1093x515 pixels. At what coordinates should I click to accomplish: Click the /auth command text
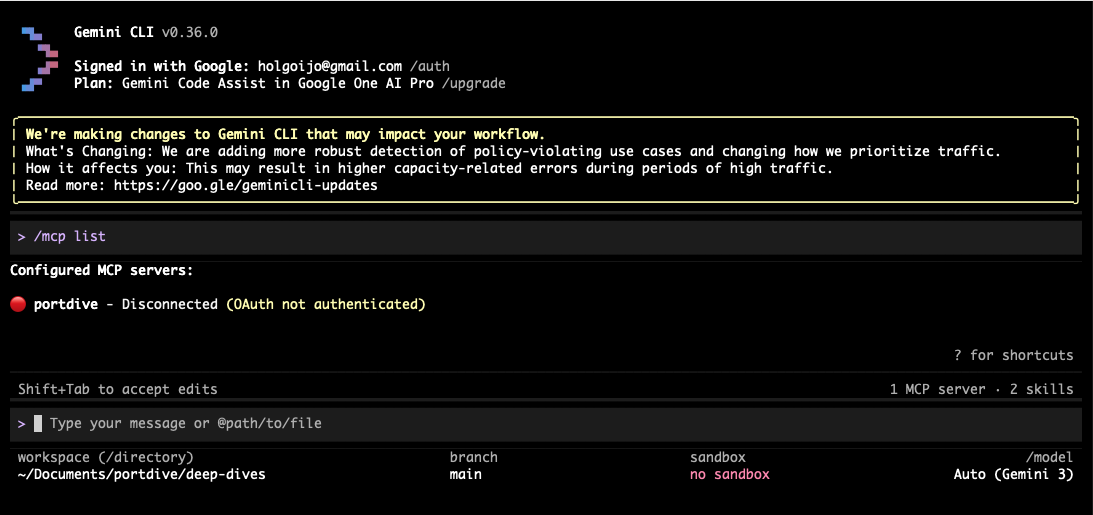tap(429, 66)
